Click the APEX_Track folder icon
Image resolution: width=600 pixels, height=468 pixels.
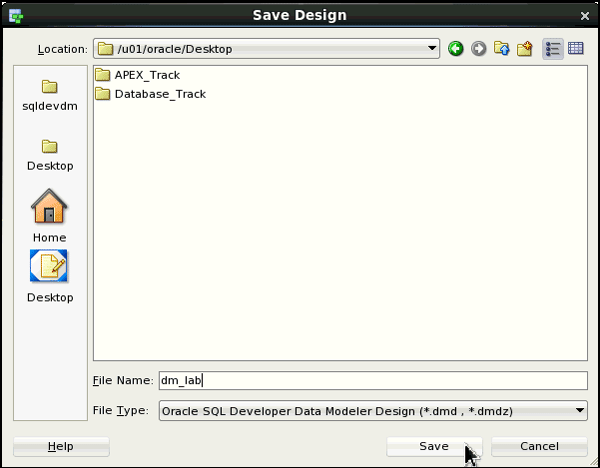103,75
